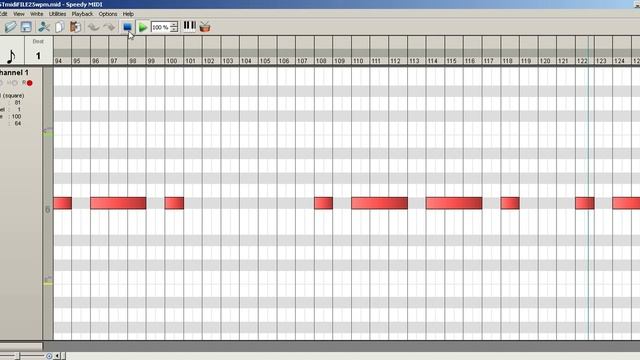Open the Options menu
Viewport: 640px width, 360px height.
(x=108, y=14)
